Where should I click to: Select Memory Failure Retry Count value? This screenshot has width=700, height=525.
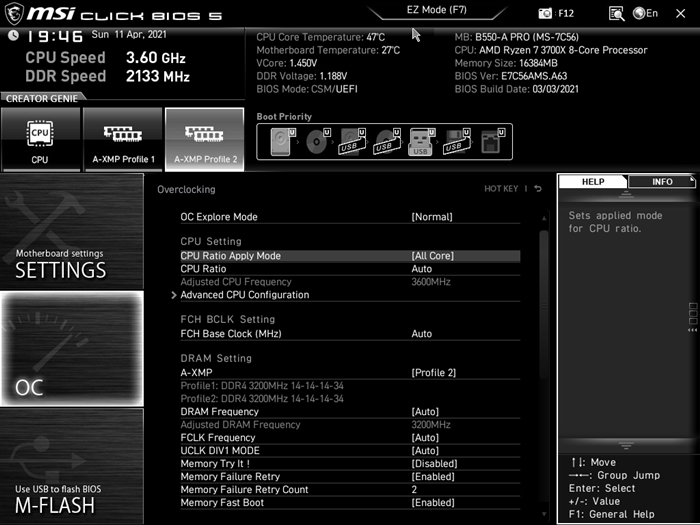click(x=350, y=489)
